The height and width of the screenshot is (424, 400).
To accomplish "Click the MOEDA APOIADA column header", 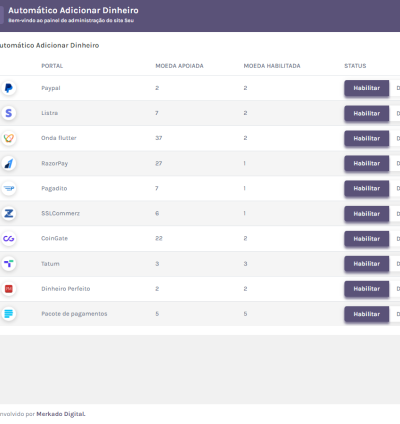I will [179, 66].
